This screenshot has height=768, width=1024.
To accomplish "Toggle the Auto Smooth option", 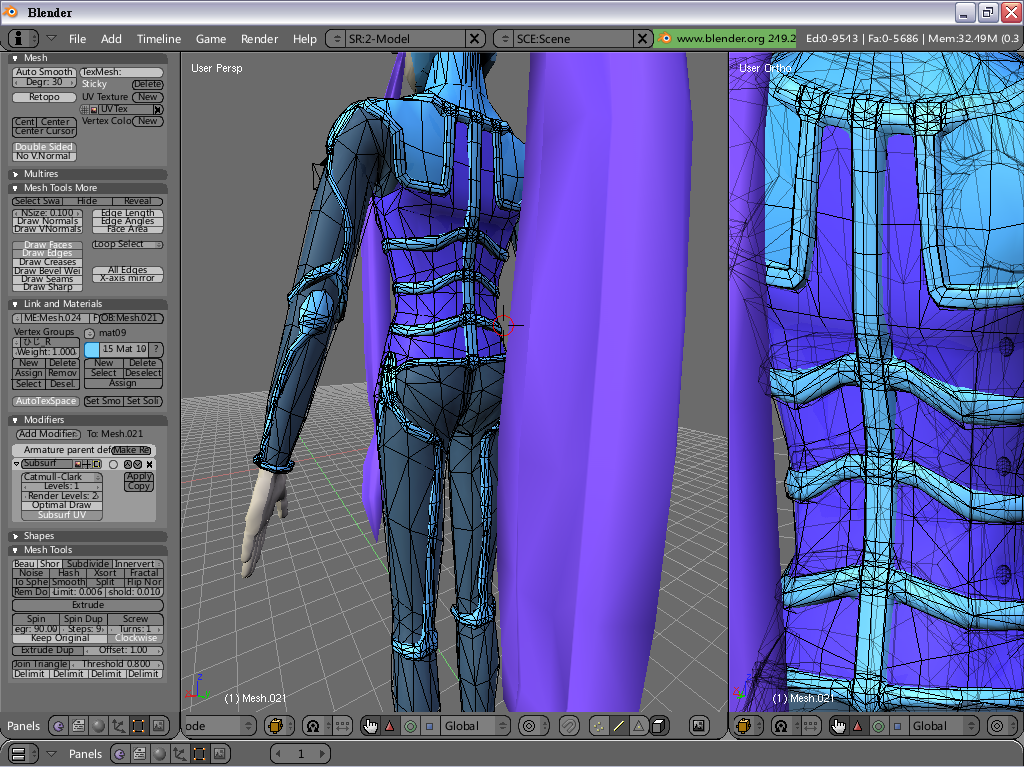I will (x=44, y=72).
